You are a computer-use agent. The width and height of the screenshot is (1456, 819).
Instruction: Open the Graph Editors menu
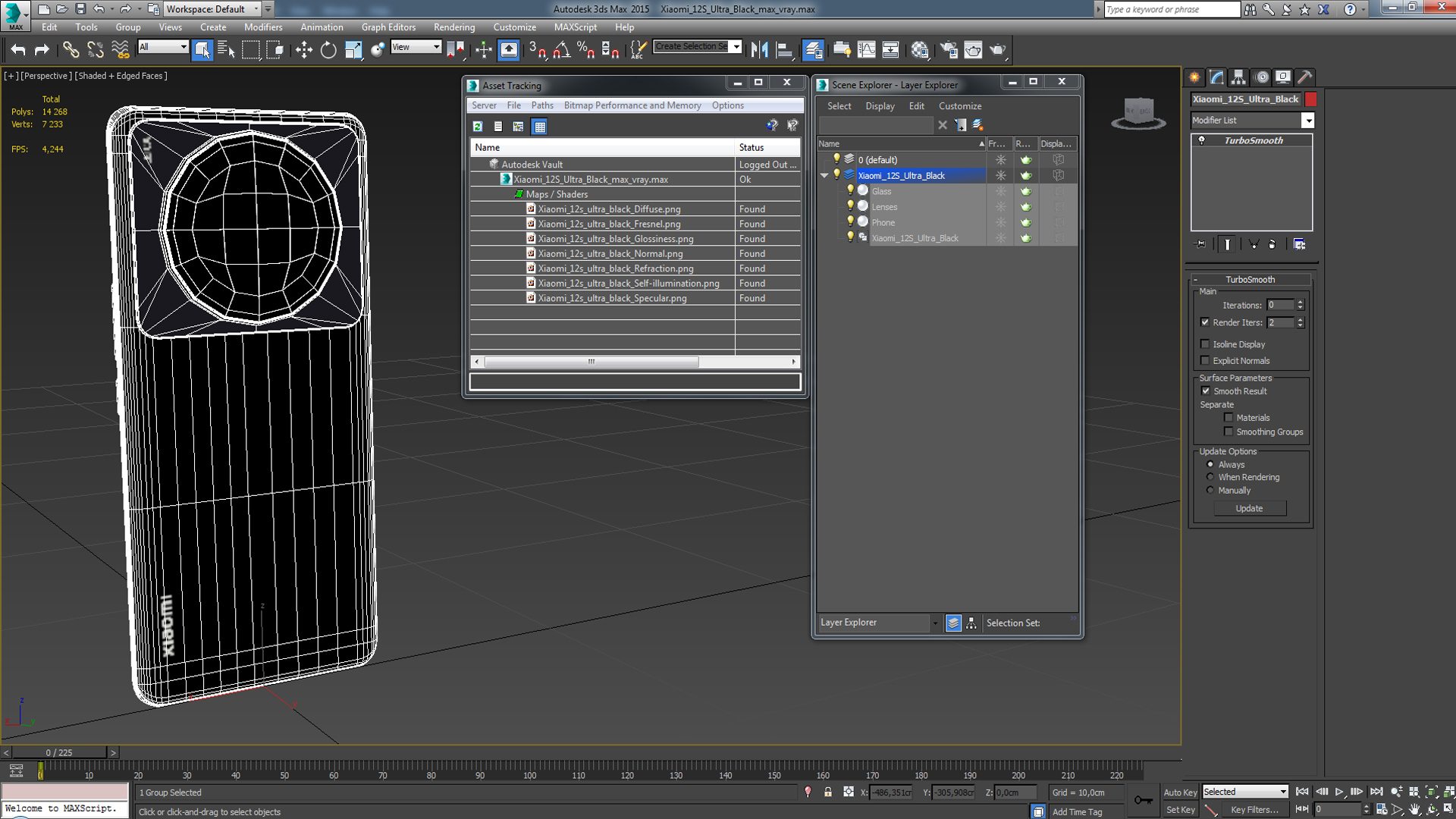click(388, 27)
